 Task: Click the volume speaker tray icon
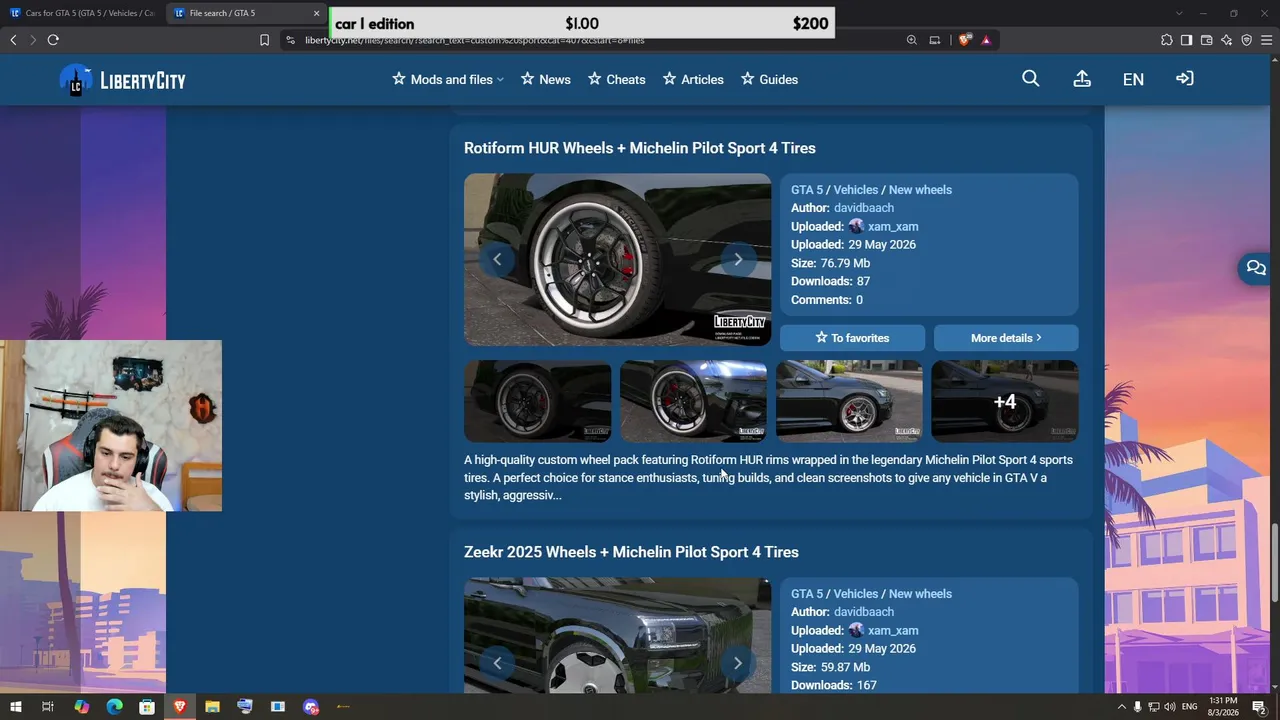coord(1169,707)
